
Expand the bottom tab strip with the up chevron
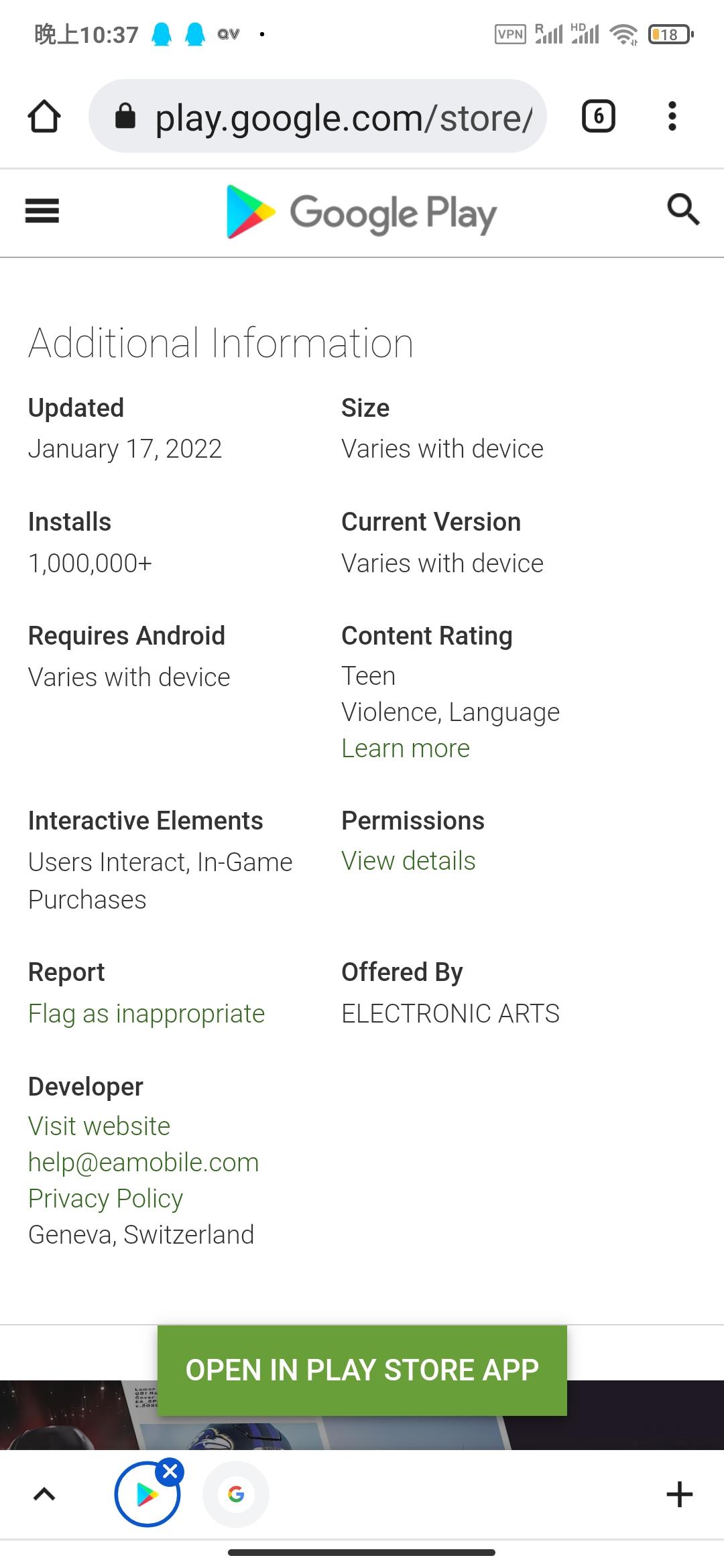pyautogui.click(x=44, y=1494)
